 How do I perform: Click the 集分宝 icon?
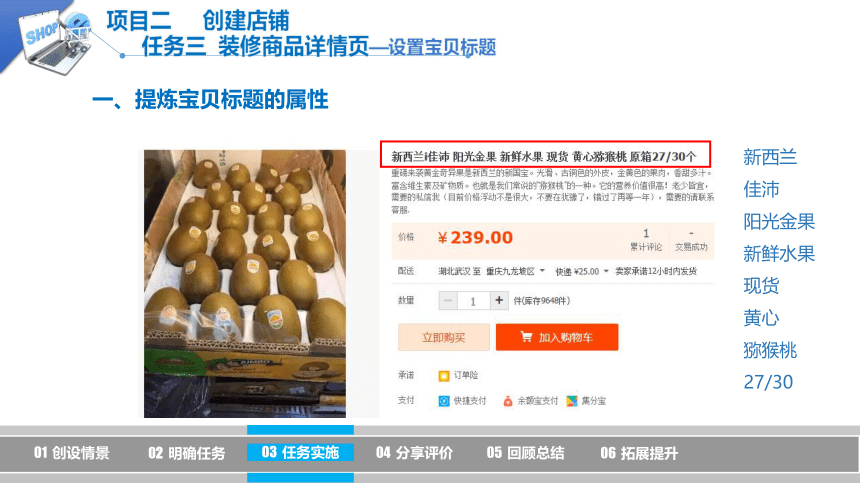(x=572, y=401)
